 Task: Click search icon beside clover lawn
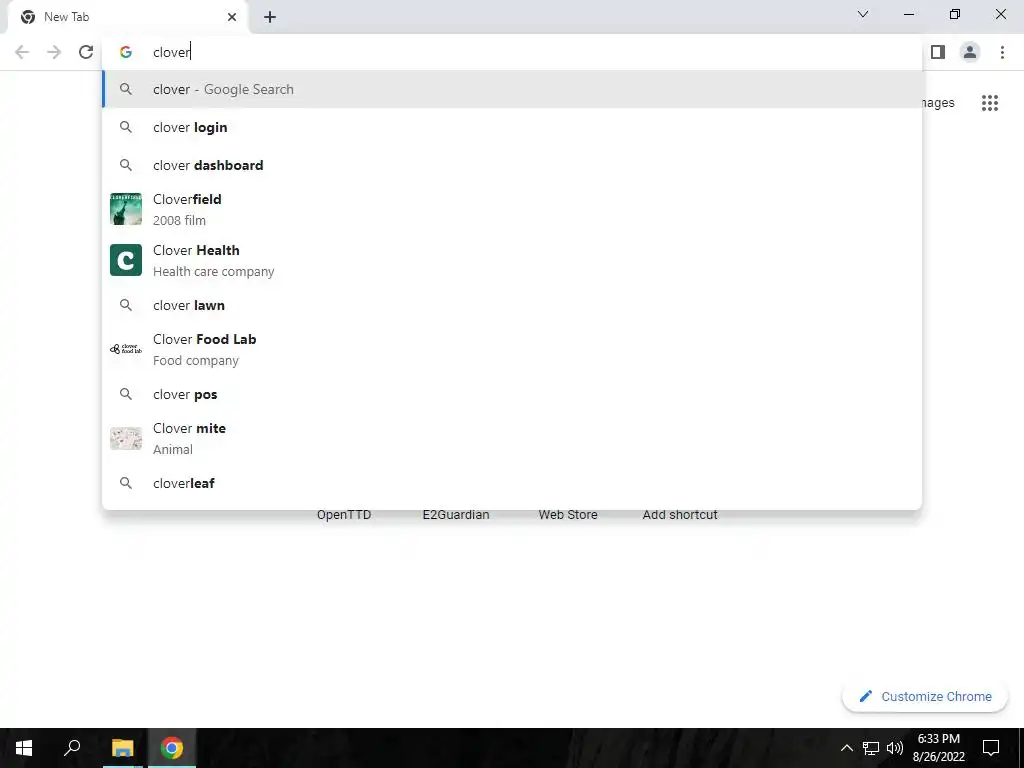(x=126, y=305)
